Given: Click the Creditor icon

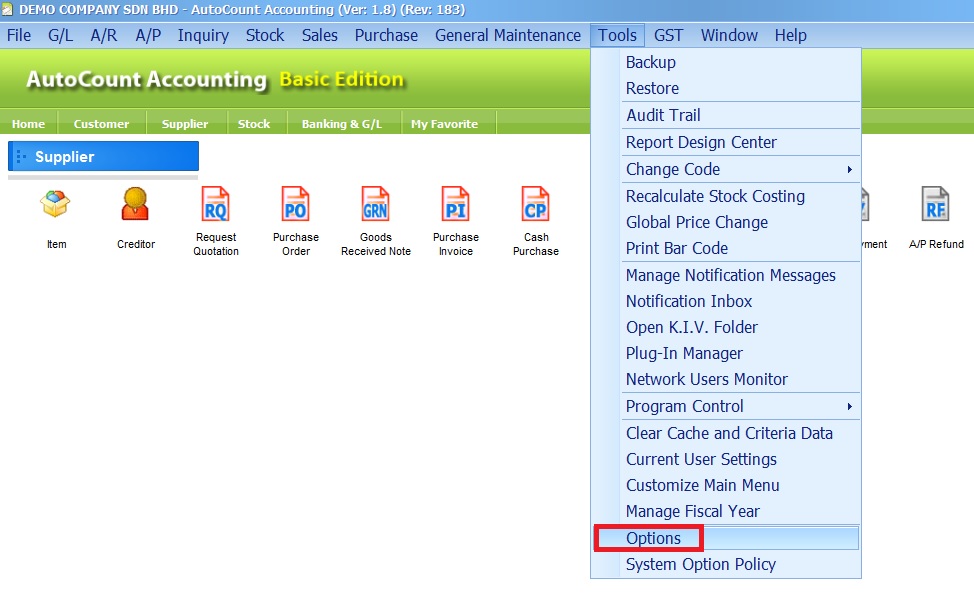Looking at the screenshot, I should pyautogui.click(x=136, y=206).
